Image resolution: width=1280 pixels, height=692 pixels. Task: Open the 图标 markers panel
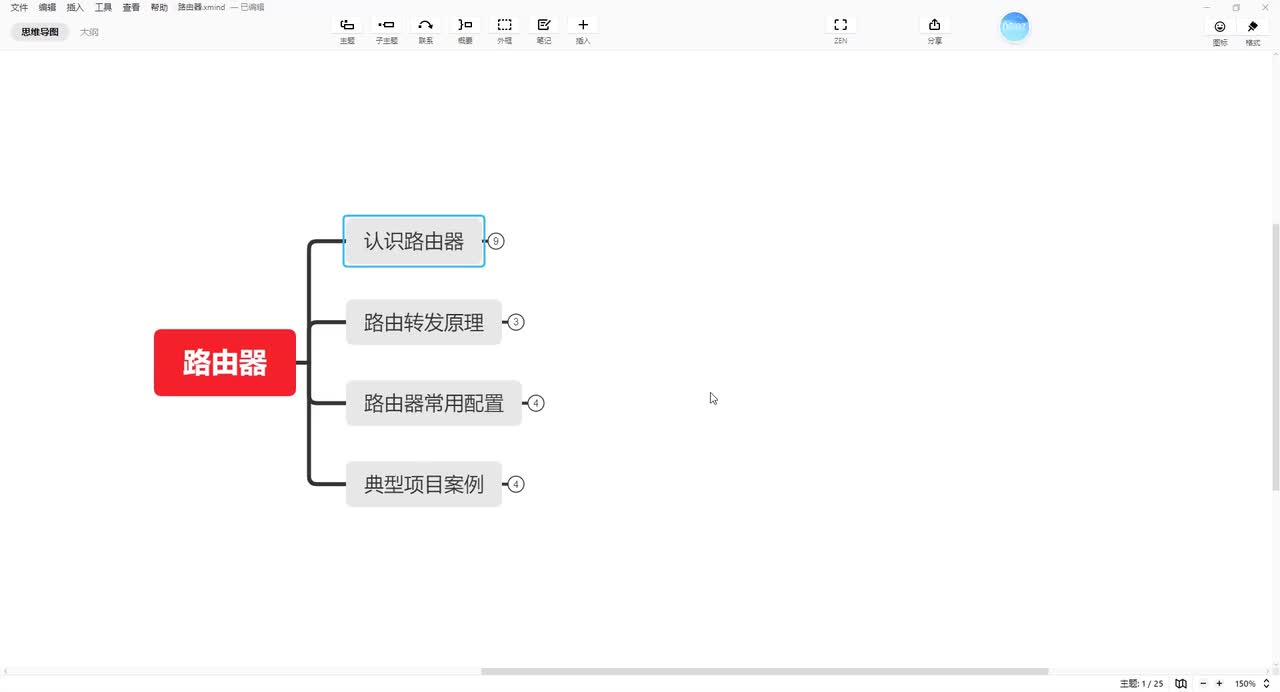(1220, 27)
